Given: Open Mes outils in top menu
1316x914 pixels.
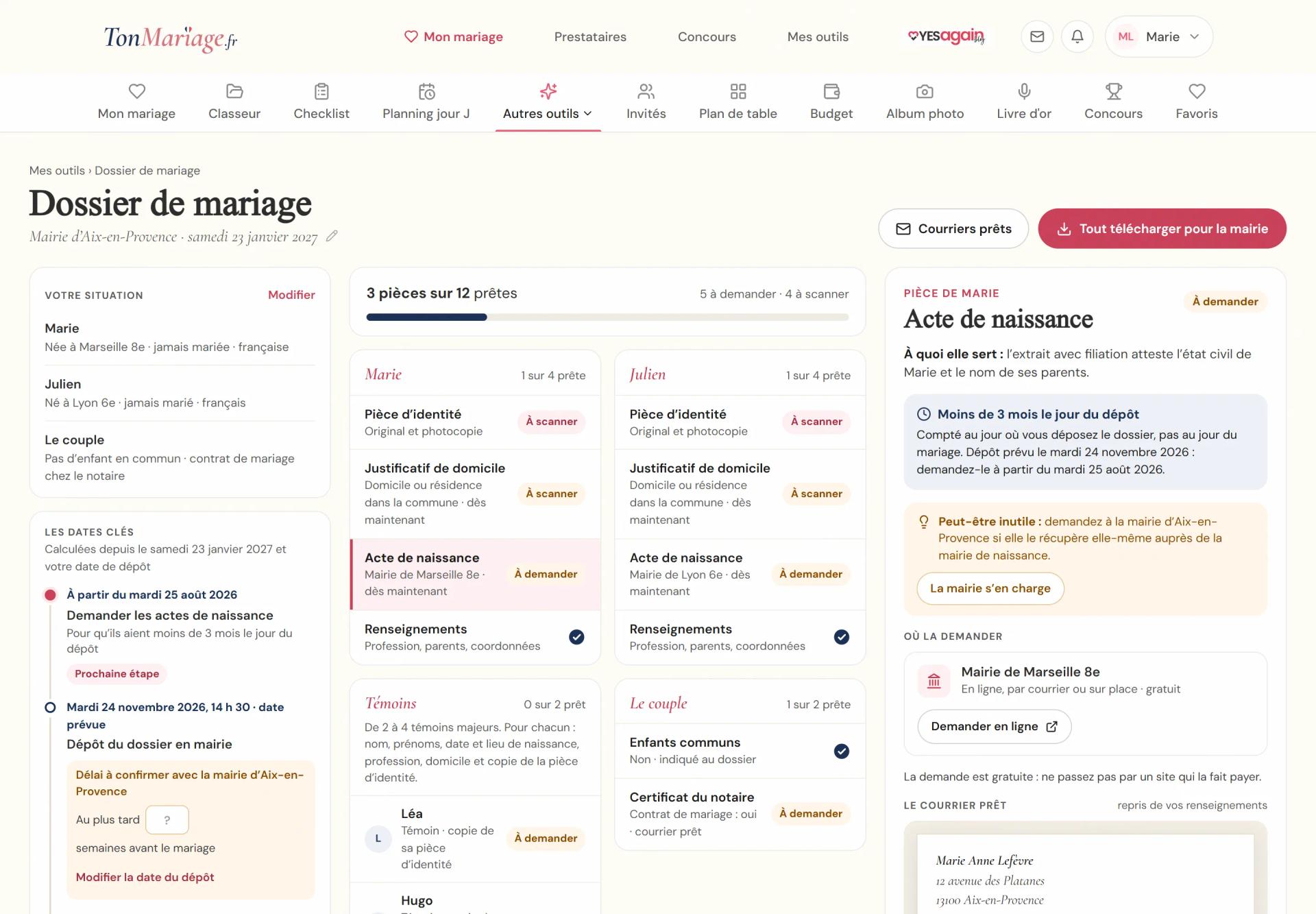Looking at the screenshot, I should click(818, 36).
